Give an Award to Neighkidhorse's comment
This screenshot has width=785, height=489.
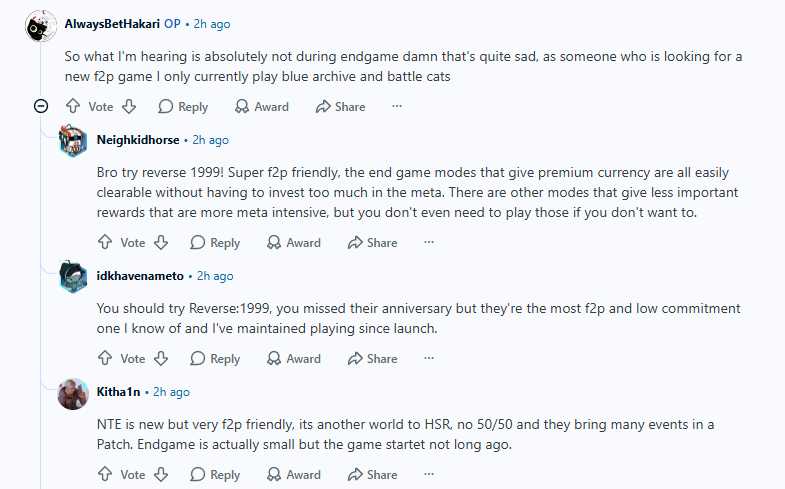[294, 243]
